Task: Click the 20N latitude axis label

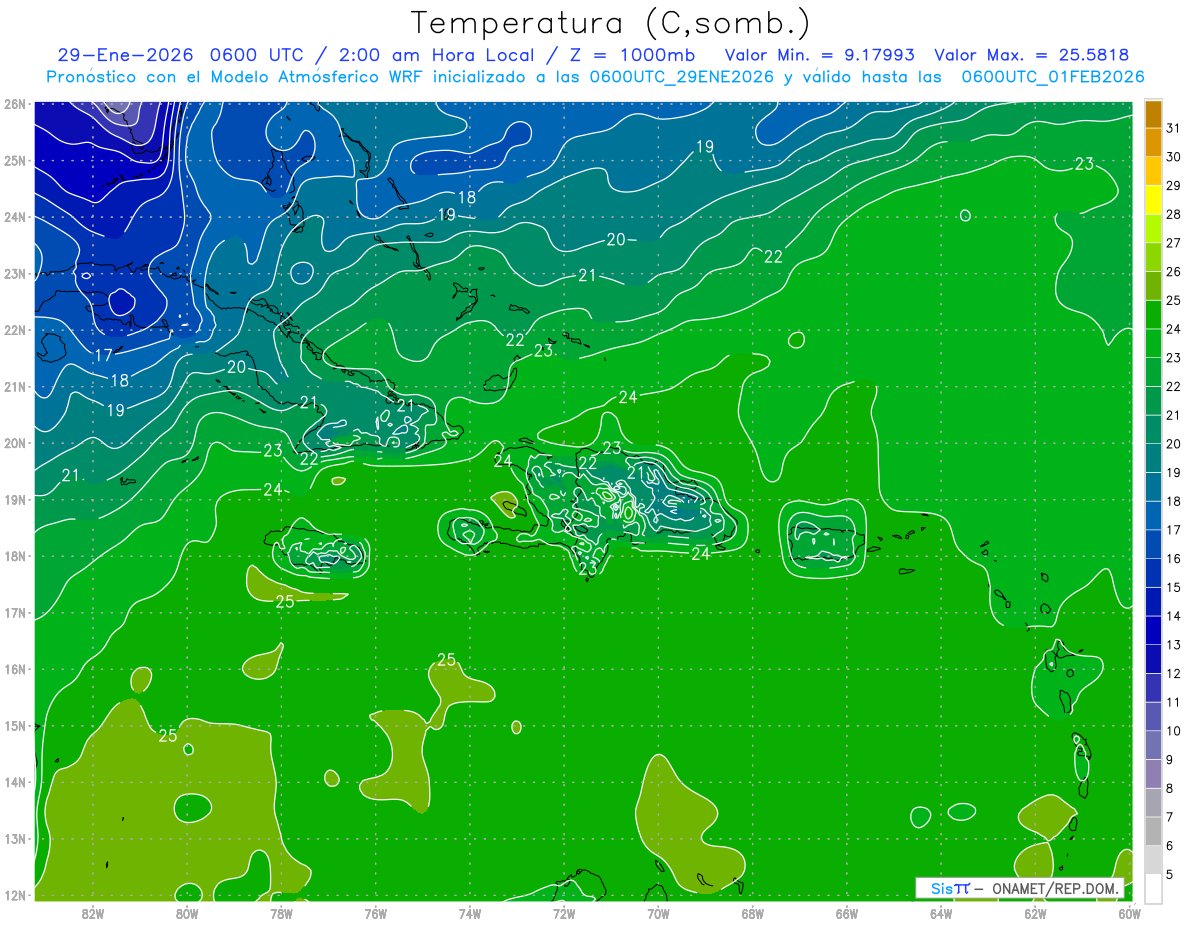Action: tap(15, 443)
